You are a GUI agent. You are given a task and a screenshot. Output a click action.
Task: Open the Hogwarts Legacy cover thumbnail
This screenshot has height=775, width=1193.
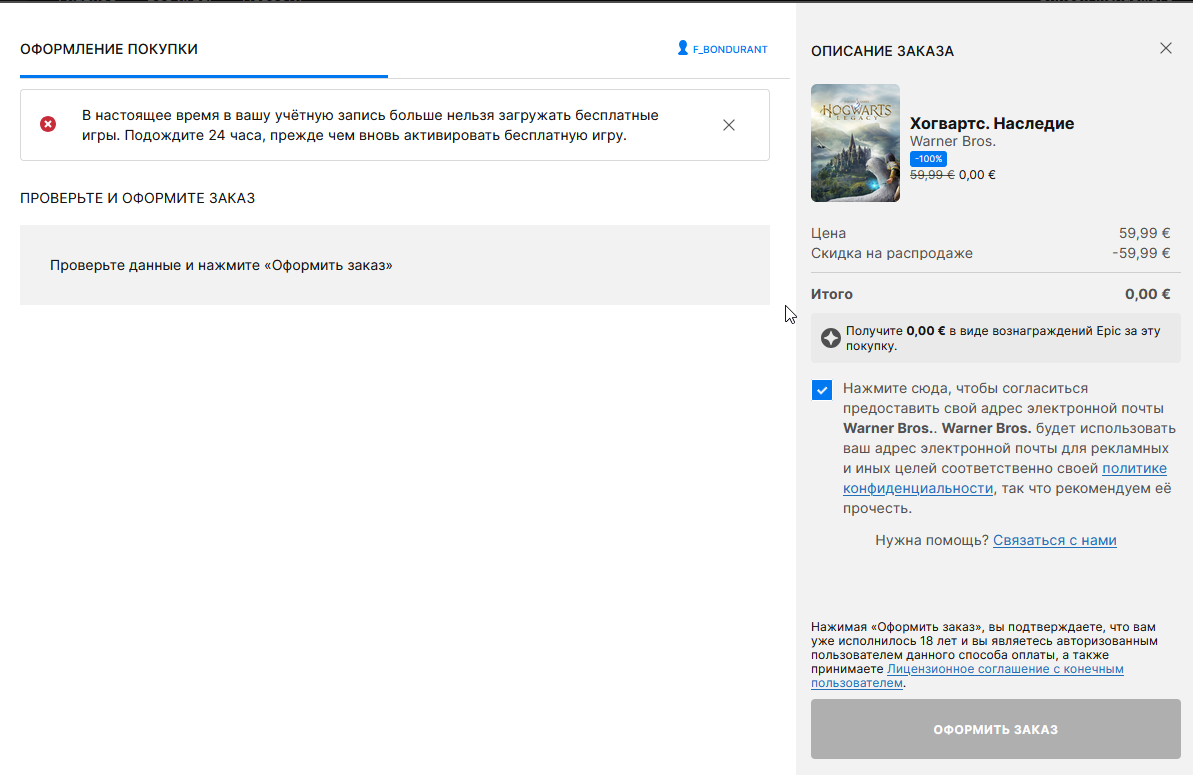855,143
